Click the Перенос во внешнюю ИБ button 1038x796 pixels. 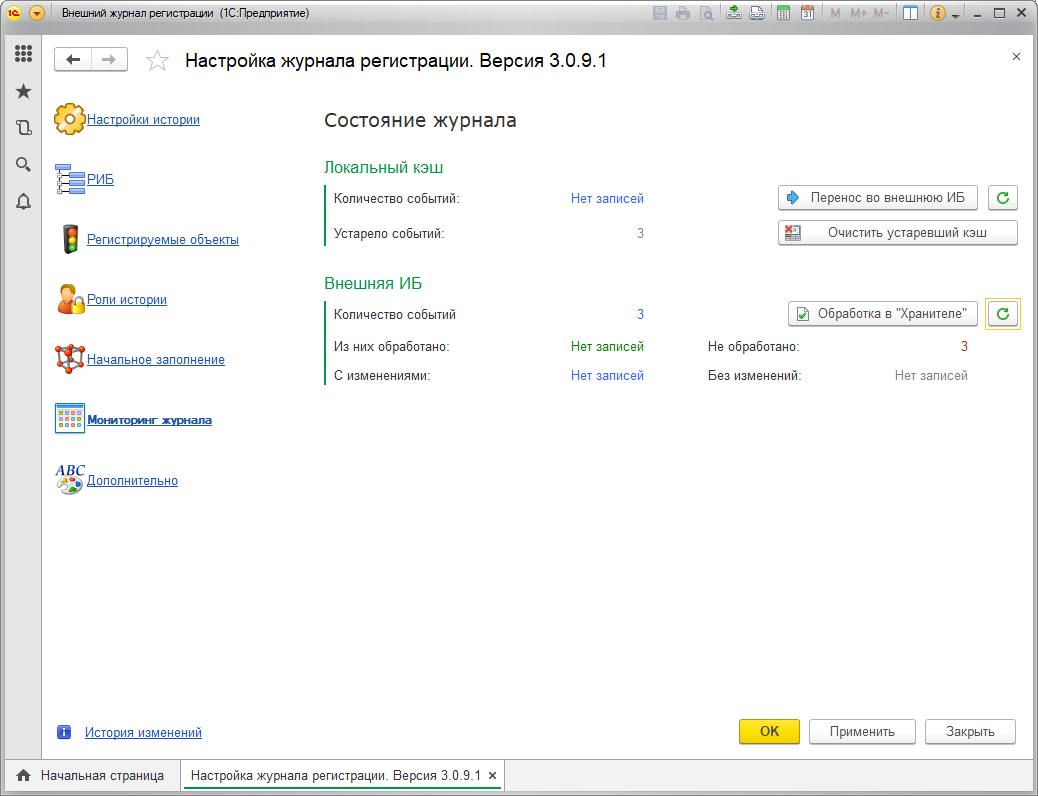(877, 198)
